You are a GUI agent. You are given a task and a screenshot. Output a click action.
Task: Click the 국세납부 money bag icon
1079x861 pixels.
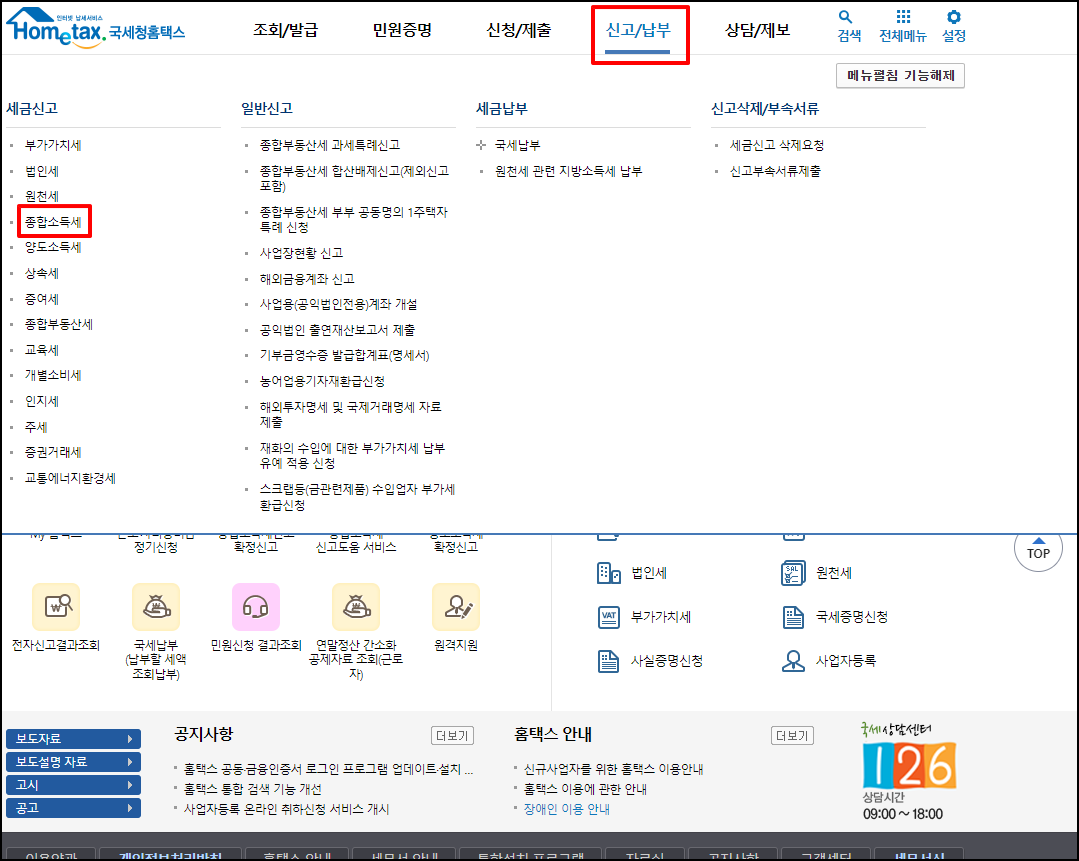[x=156, y=606]
